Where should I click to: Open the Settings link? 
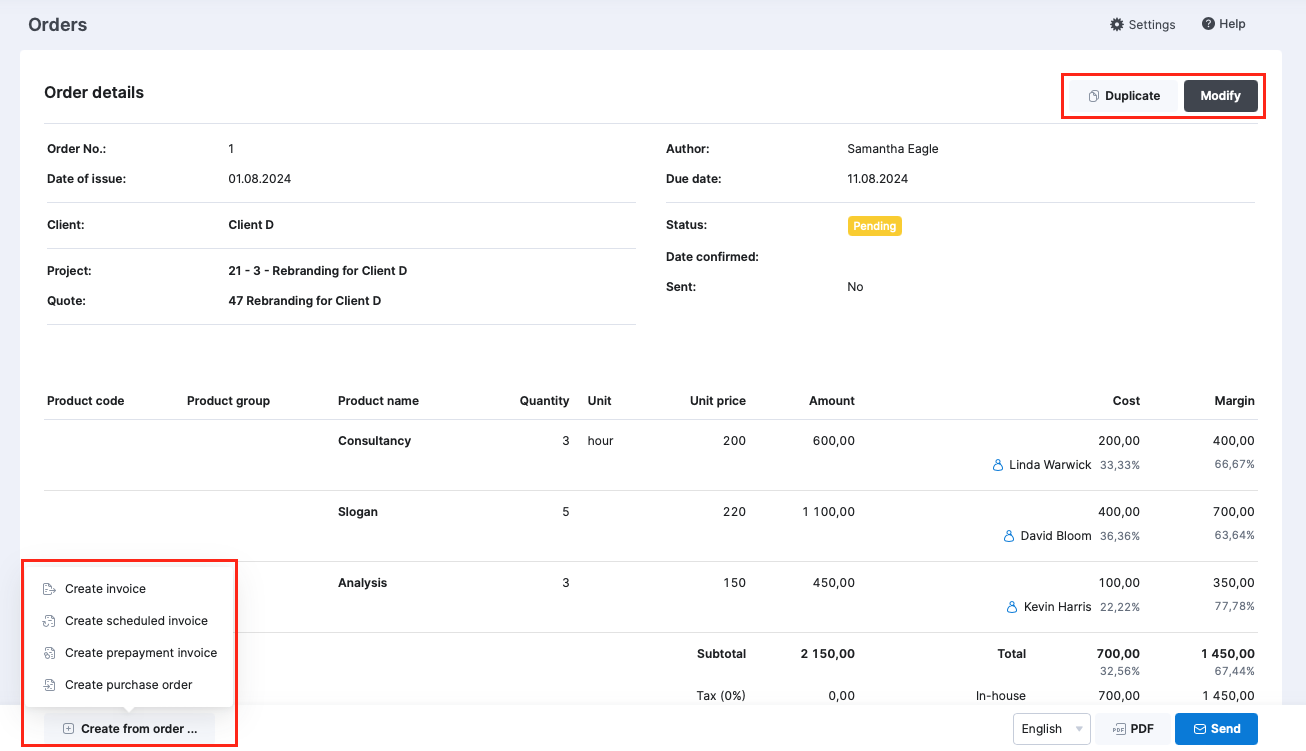point(1142,24)
